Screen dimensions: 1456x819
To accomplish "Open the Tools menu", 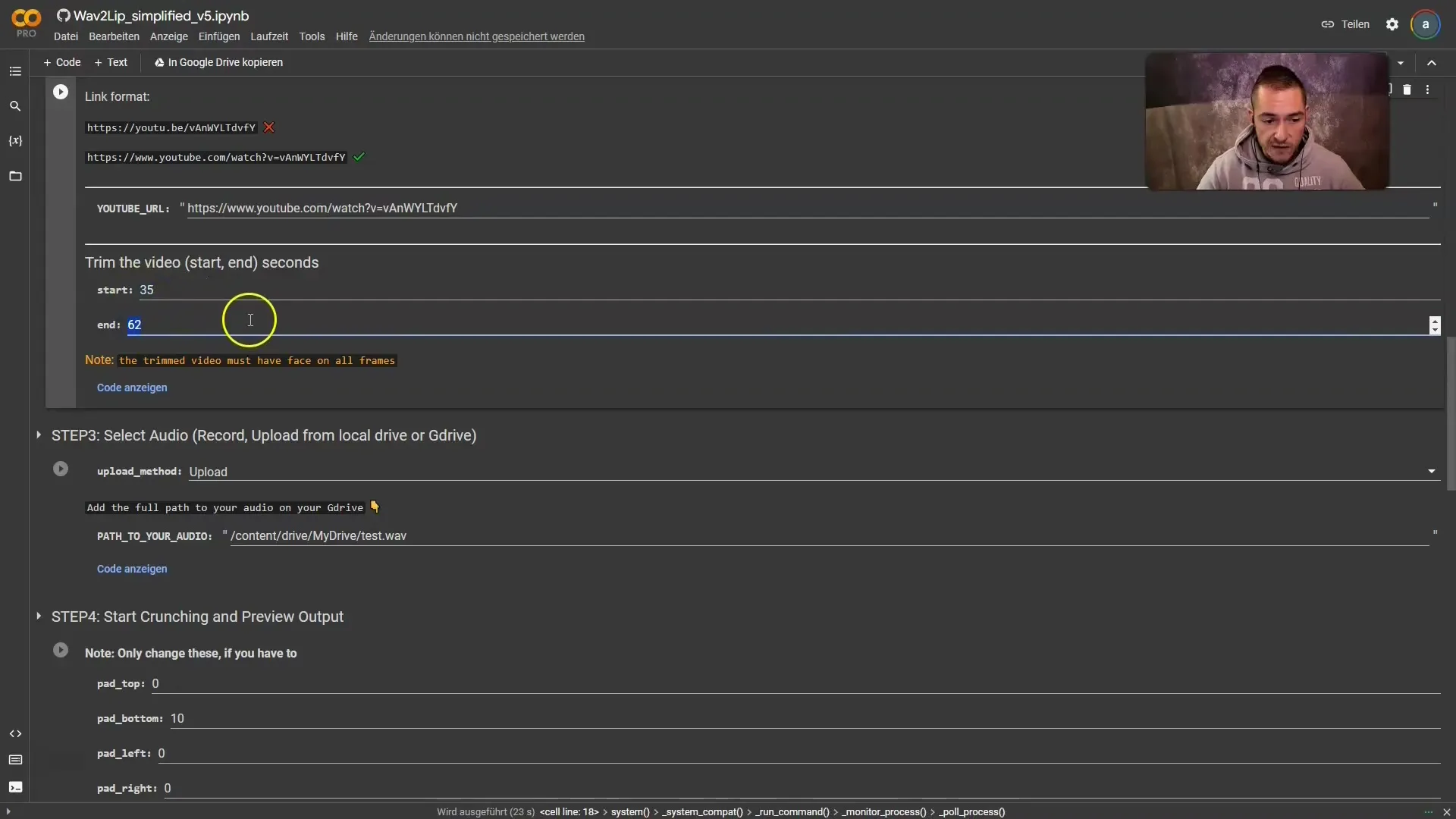I will pyautogui.click(x=312, y=36).
